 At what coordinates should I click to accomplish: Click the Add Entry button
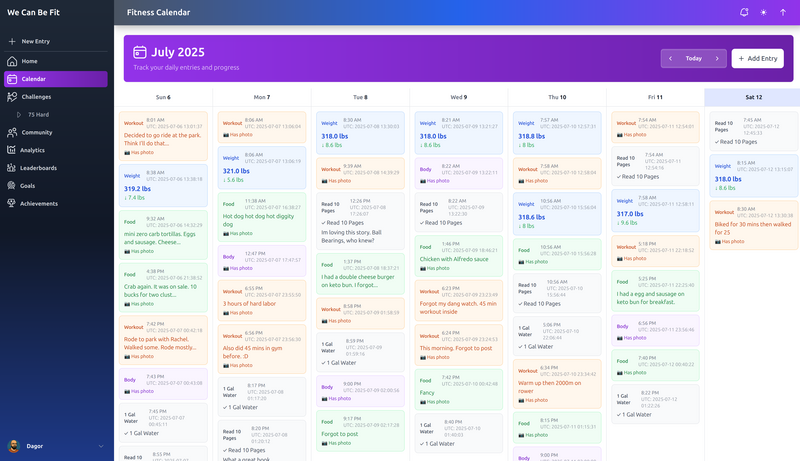(x=758, y=59)
